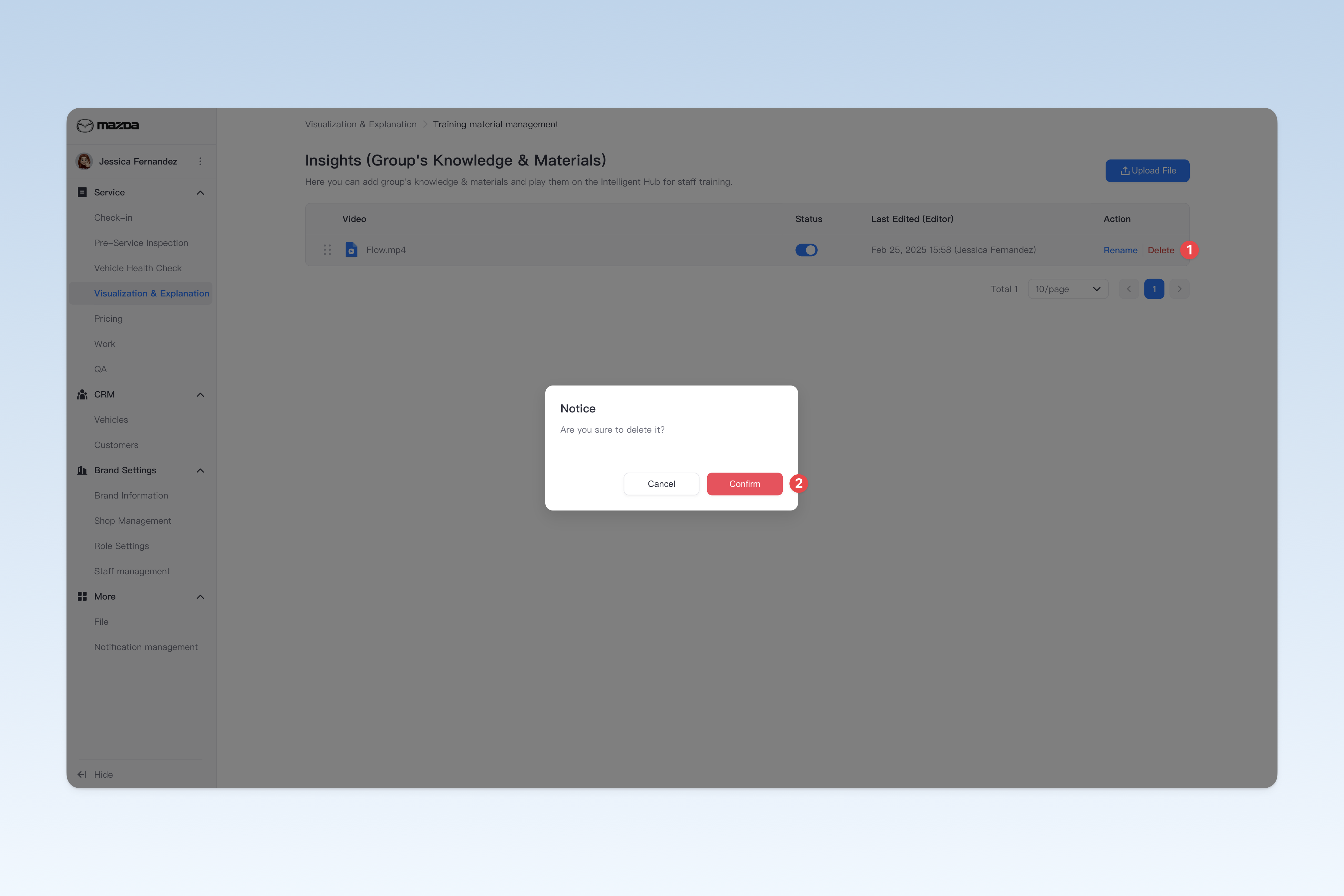Collapse the CRM section chevron
This screenshot has height=896, width=1344.
(200, 395)
